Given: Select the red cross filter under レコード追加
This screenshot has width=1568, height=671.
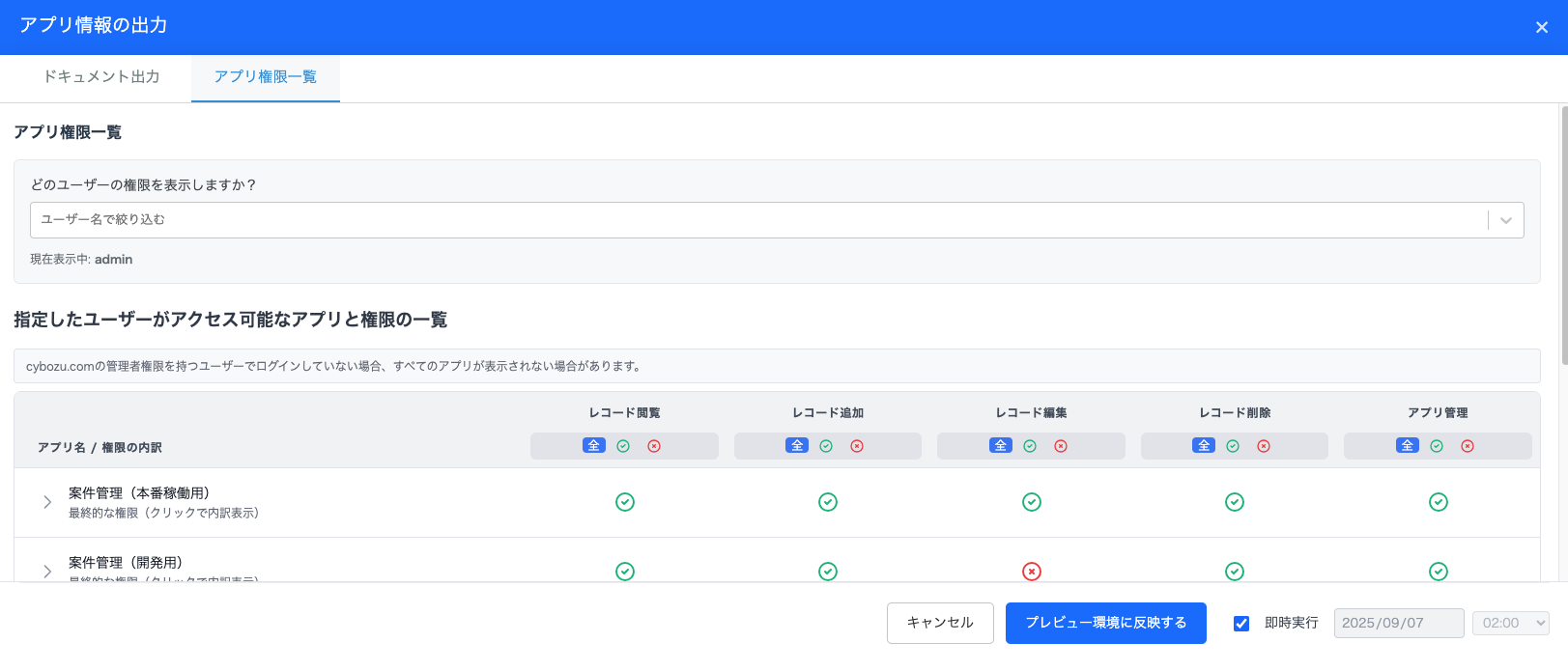Looking at the screenshot, I should pos(857,446).
